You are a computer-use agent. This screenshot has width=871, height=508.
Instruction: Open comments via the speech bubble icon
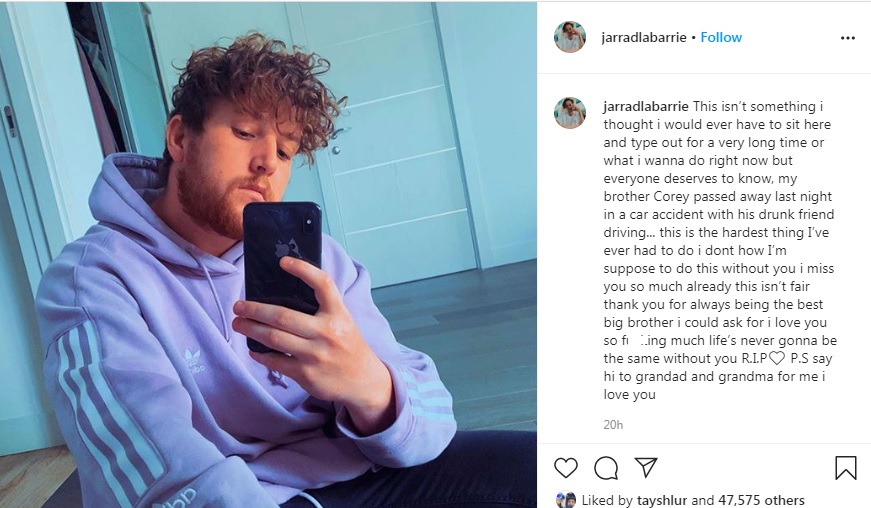coord(605,468)
